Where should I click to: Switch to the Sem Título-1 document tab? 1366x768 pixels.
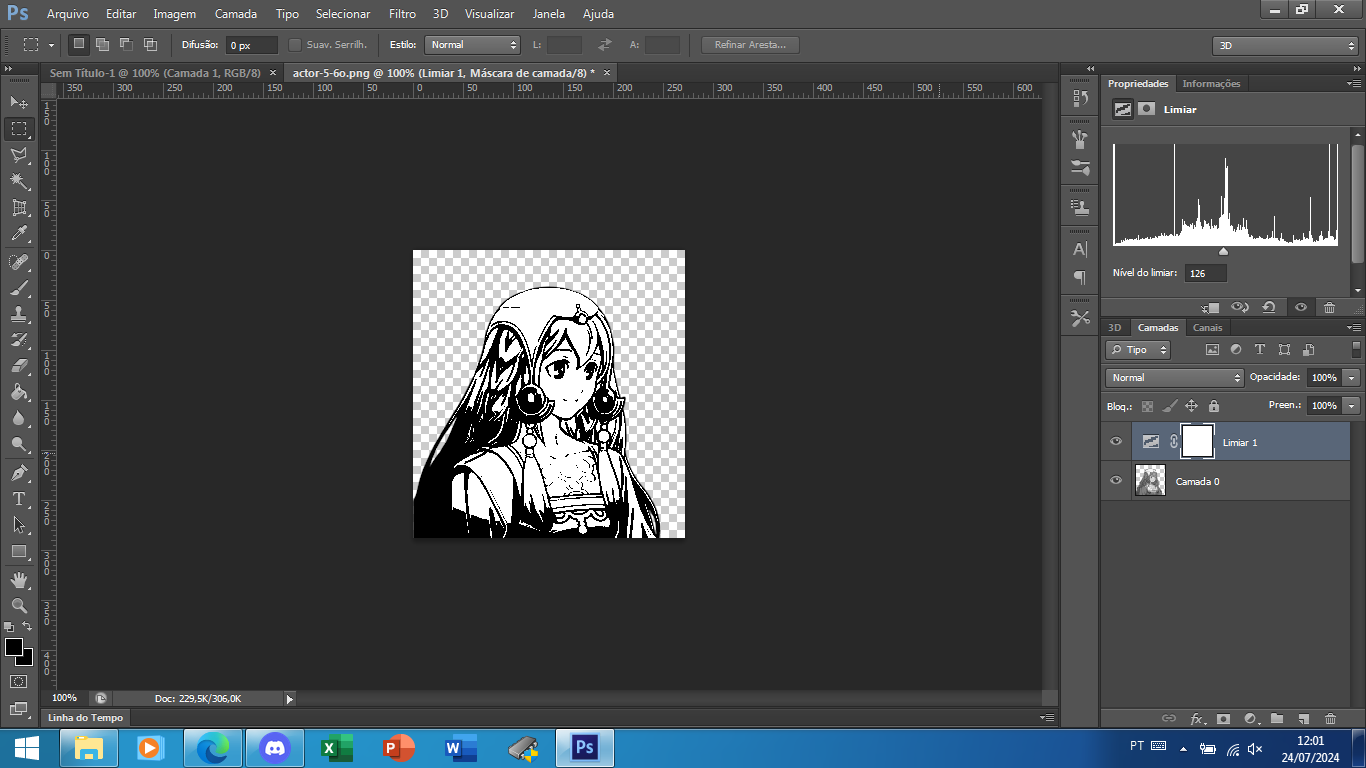(x=155, y=73)
